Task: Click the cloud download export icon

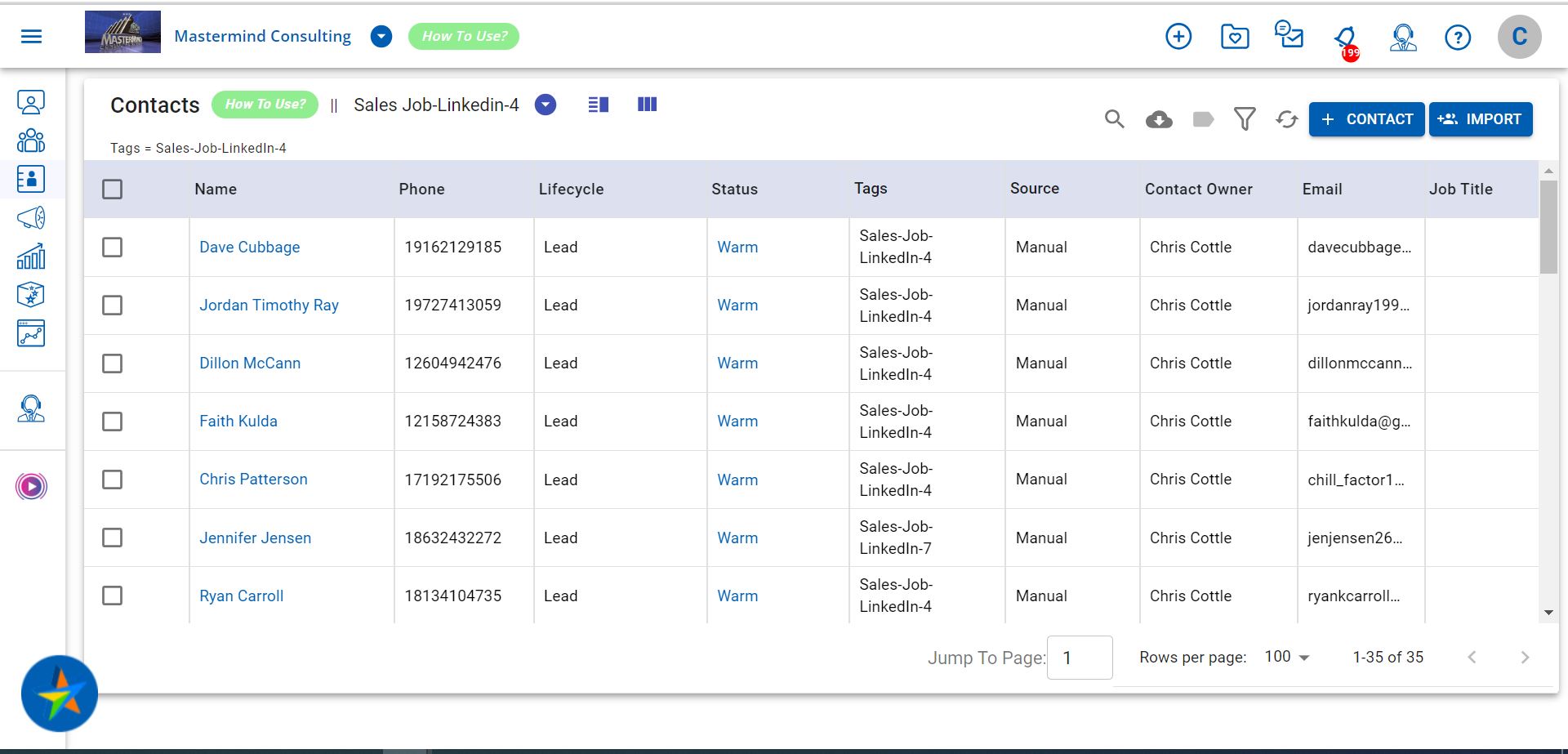Action: tap(1159, 120)
